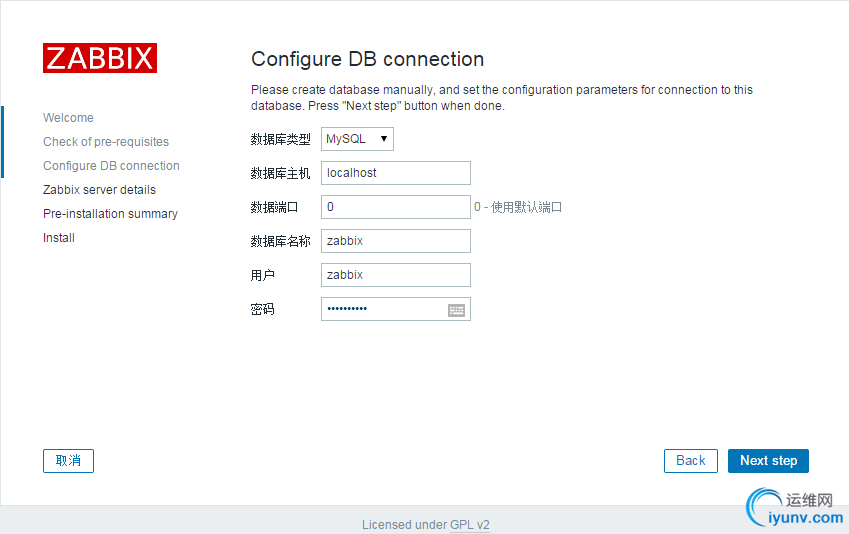Expand the MySQL database type dropdown
This screenshot has width=849, height=534.
(357, 139)
